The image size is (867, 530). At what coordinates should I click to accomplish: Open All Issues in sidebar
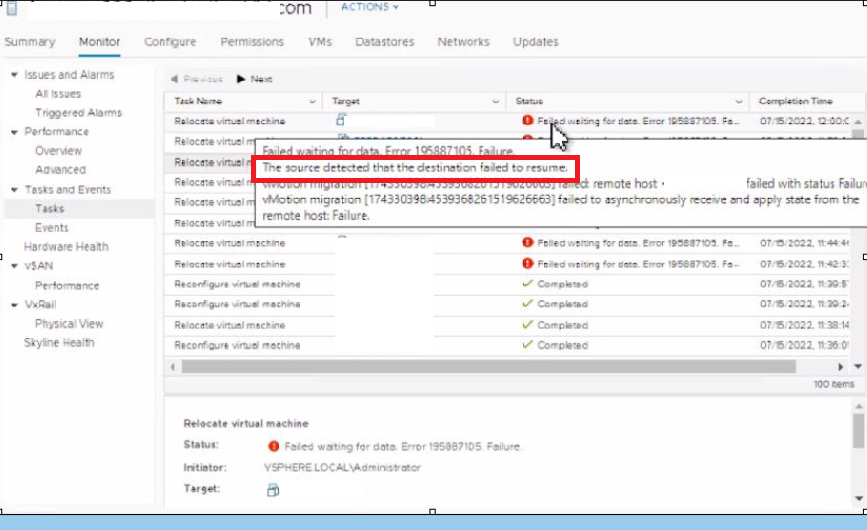coord(58,94)
